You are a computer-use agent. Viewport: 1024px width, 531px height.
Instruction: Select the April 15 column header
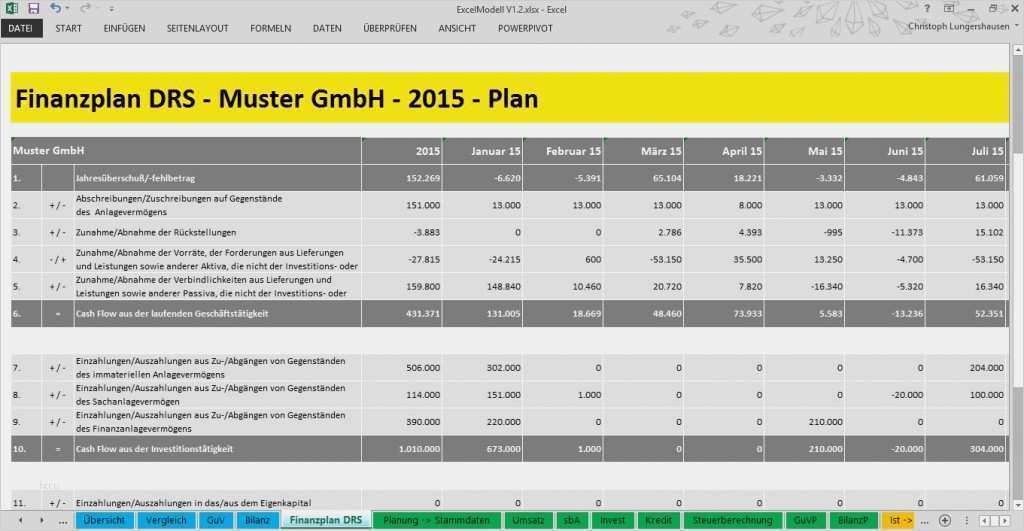724,151
